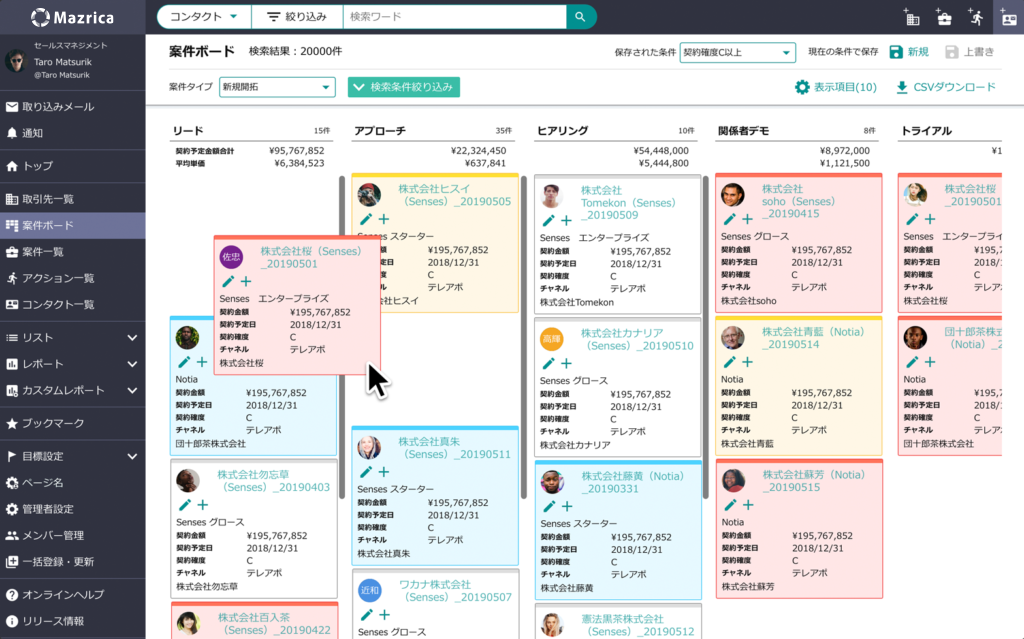
Task: Open the 案件タイプ 新規開拓 dropdown
Action: tap(277, 87)
